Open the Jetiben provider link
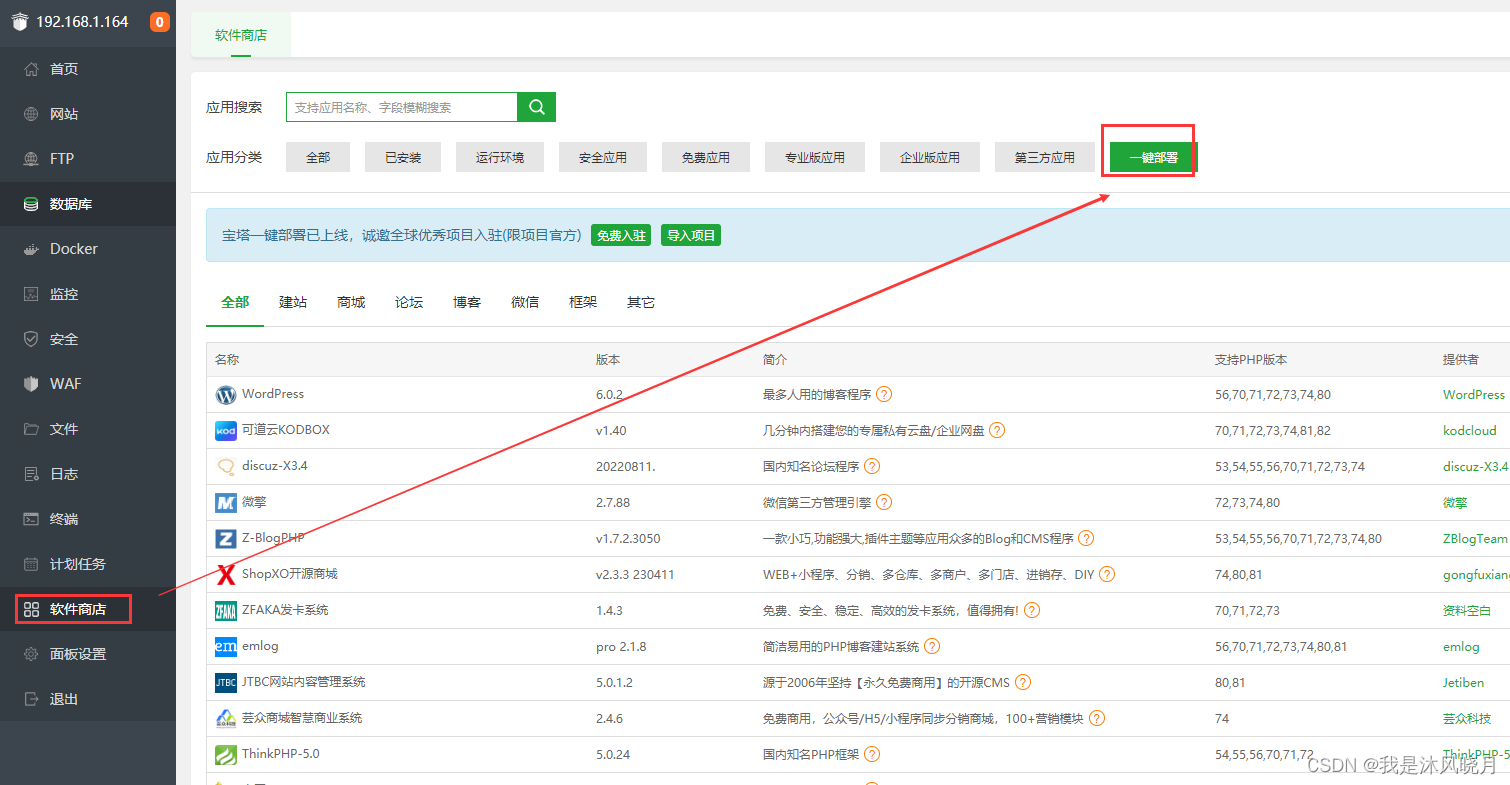Viewport: 1510px width, 785px height. (x=1463, y=682)
